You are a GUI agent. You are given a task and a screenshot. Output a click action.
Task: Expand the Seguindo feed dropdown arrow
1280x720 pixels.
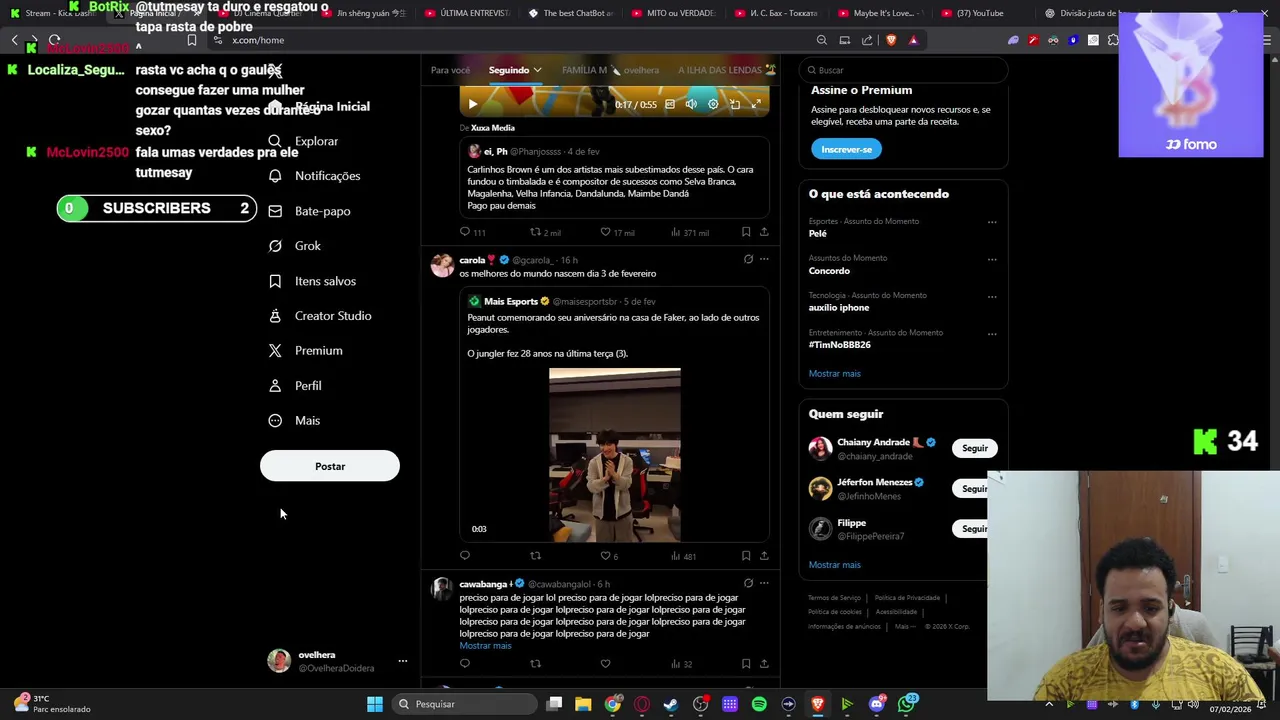pos(537,70)
